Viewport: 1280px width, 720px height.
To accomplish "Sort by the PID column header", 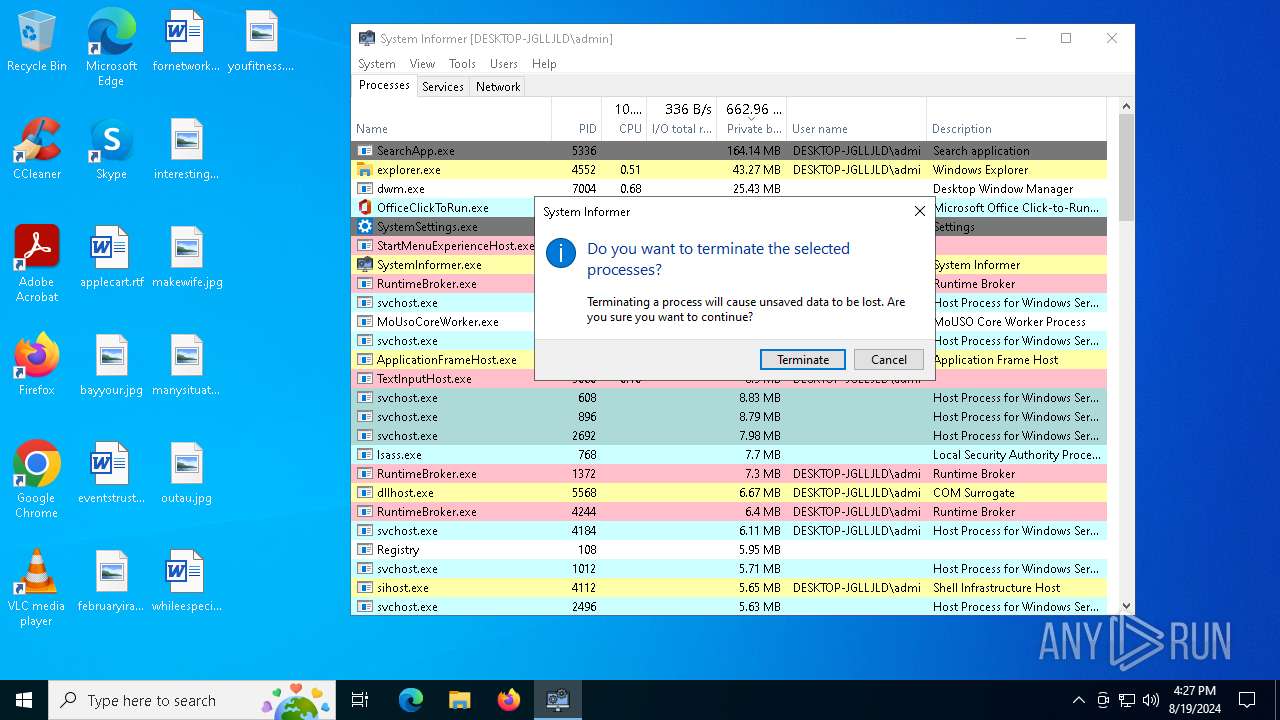I will [x=576, y=119].
